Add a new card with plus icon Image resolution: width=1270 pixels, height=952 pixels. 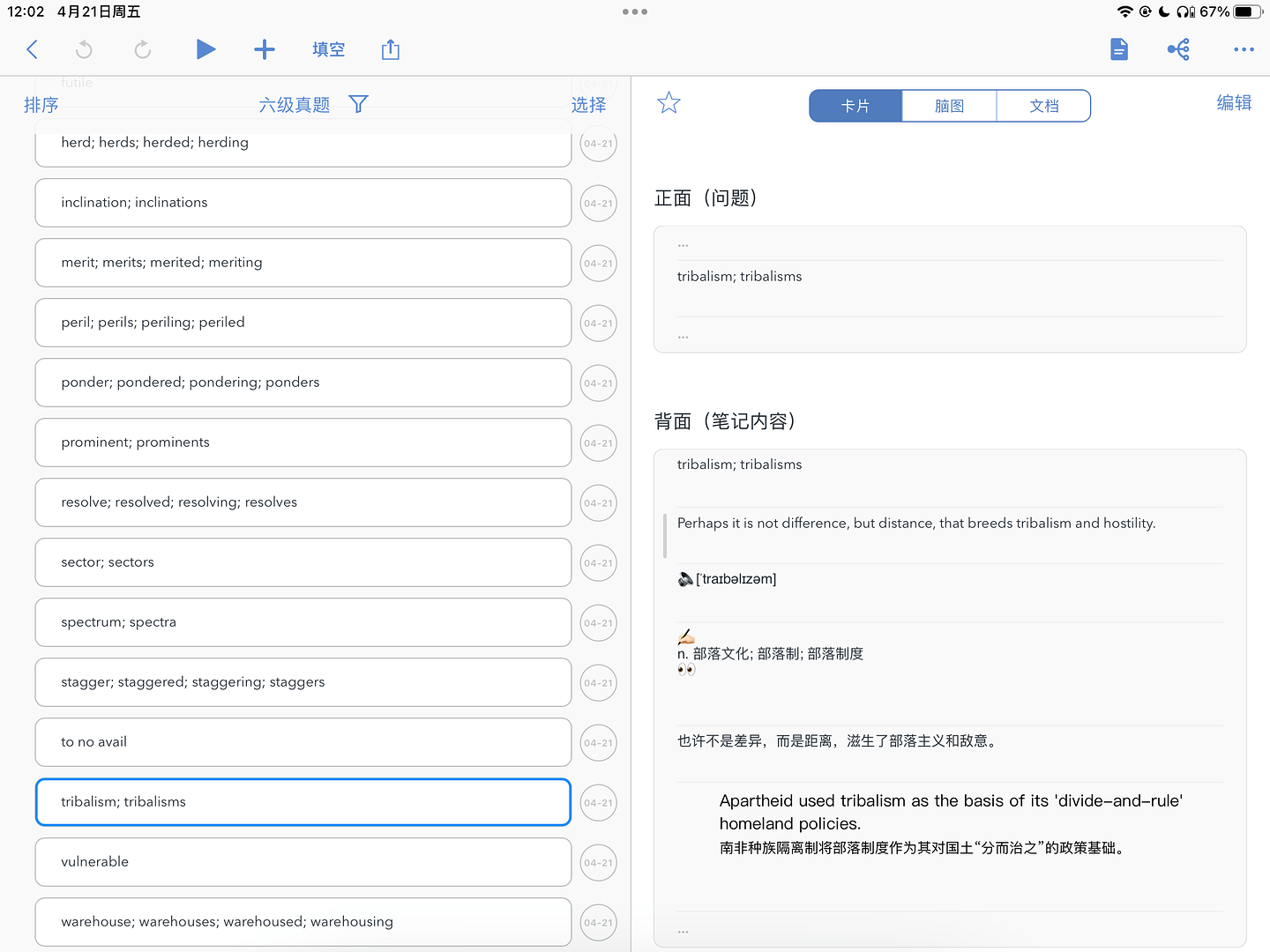click(265, 49)
